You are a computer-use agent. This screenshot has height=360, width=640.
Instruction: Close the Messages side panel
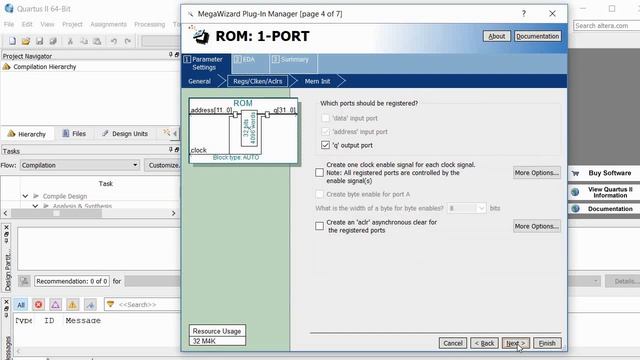tap(6, 302)
